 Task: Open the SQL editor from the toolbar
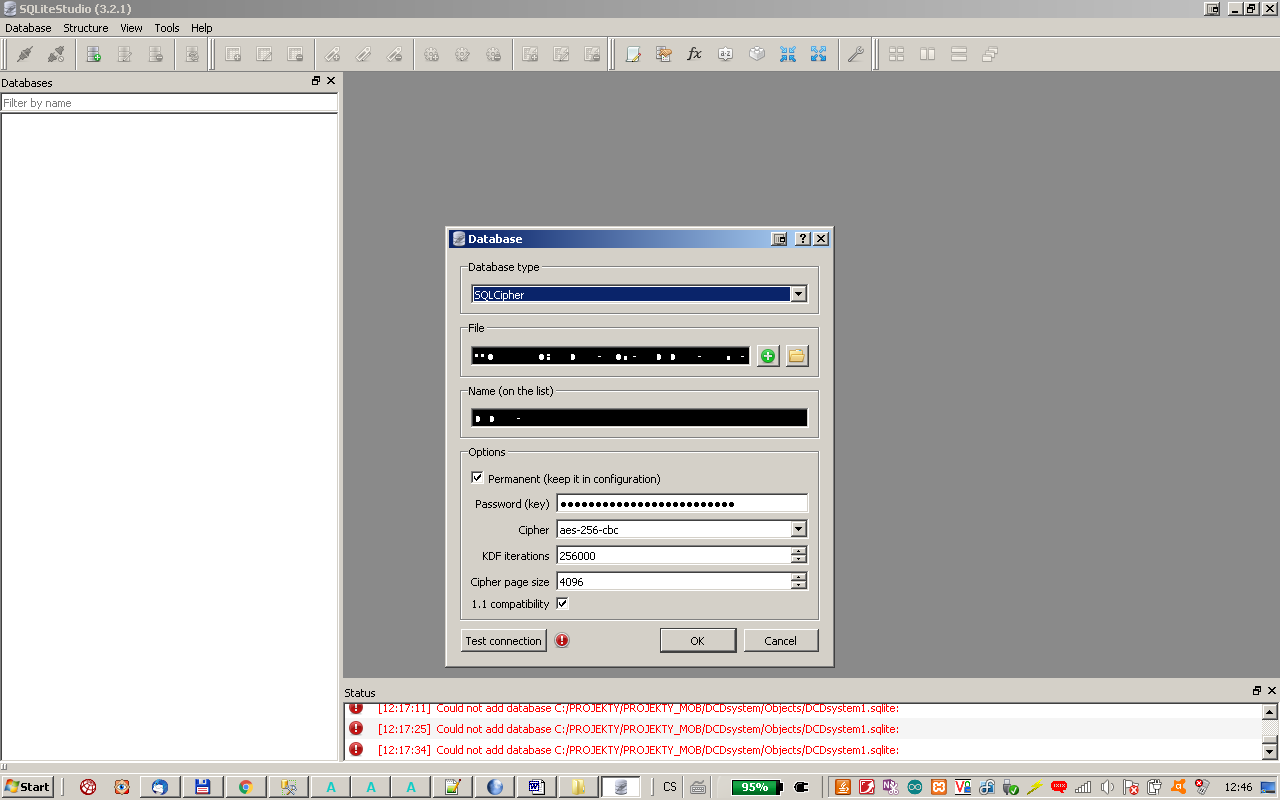pyautogui.click(x=633, y=54)
